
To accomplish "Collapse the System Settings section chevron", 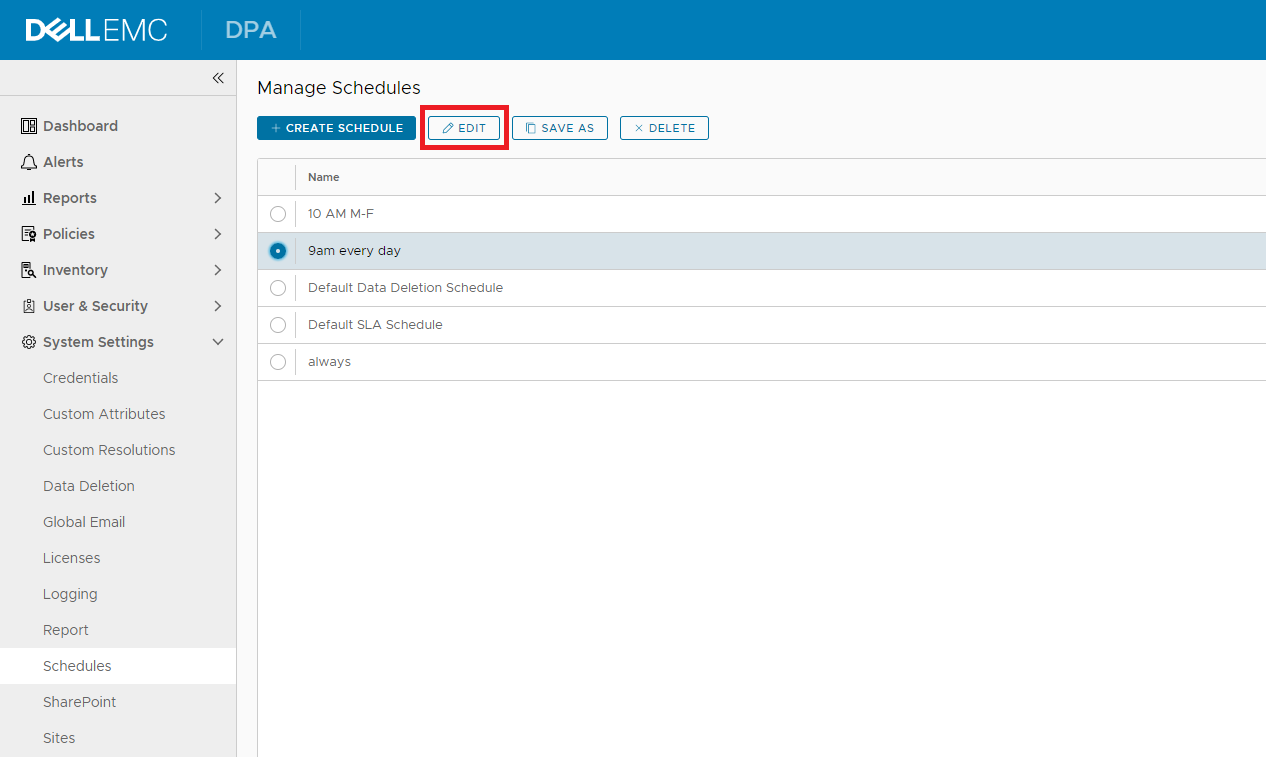I will point(218,342).
